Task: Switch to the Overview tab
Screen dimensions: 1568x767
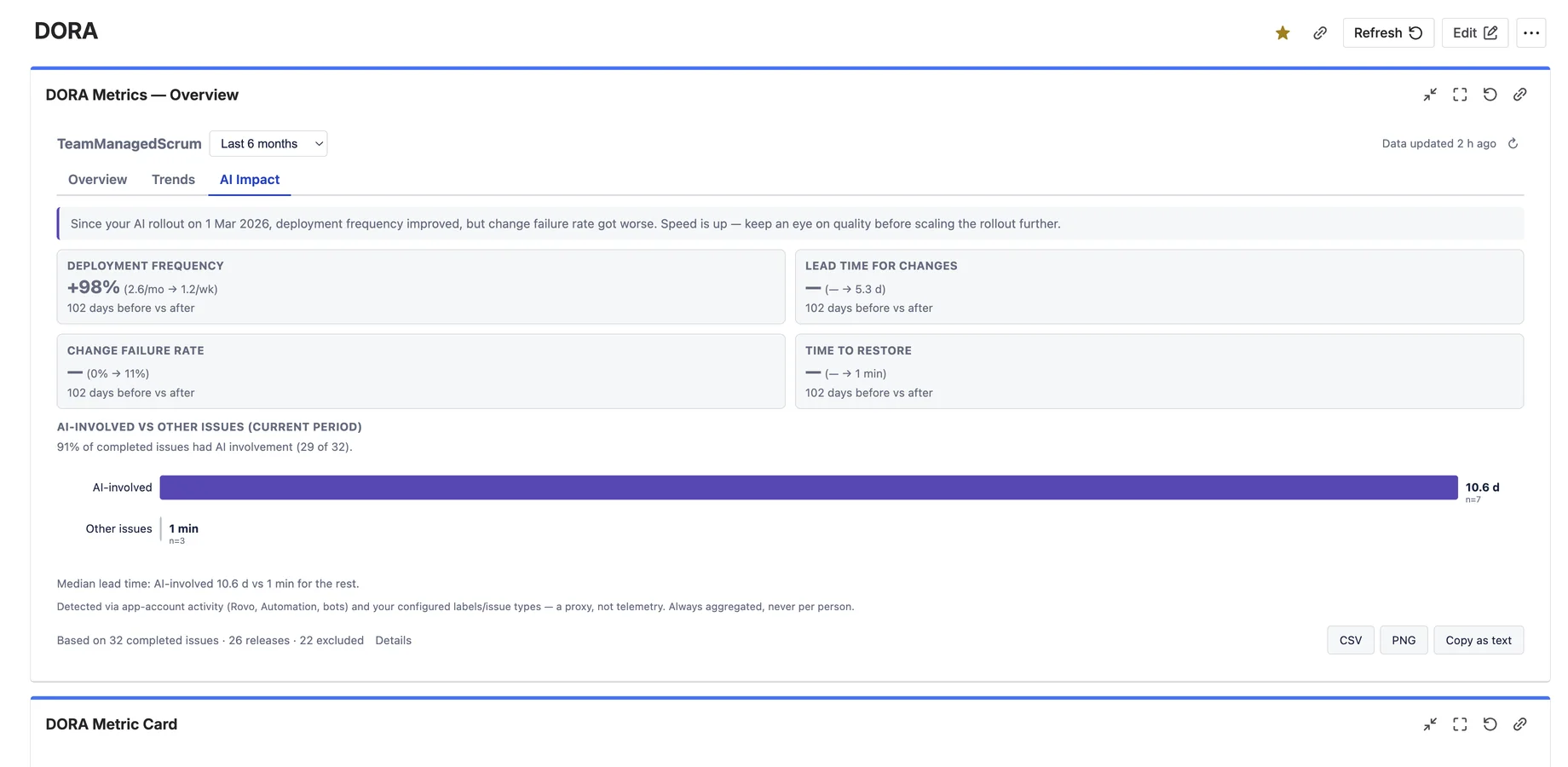Action: tap(97, 180)
